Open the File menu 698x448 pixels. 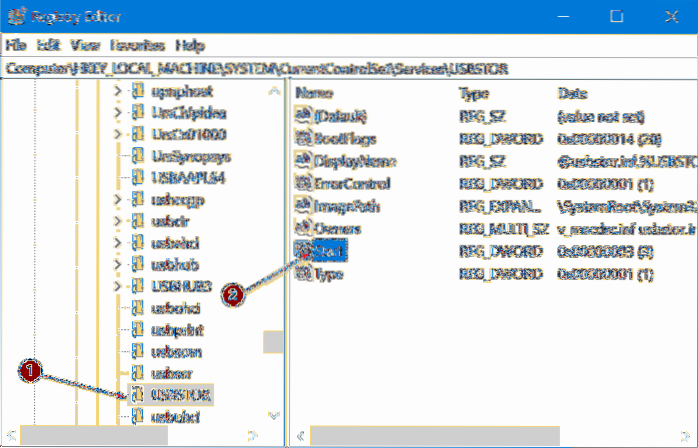click(16, 45)
